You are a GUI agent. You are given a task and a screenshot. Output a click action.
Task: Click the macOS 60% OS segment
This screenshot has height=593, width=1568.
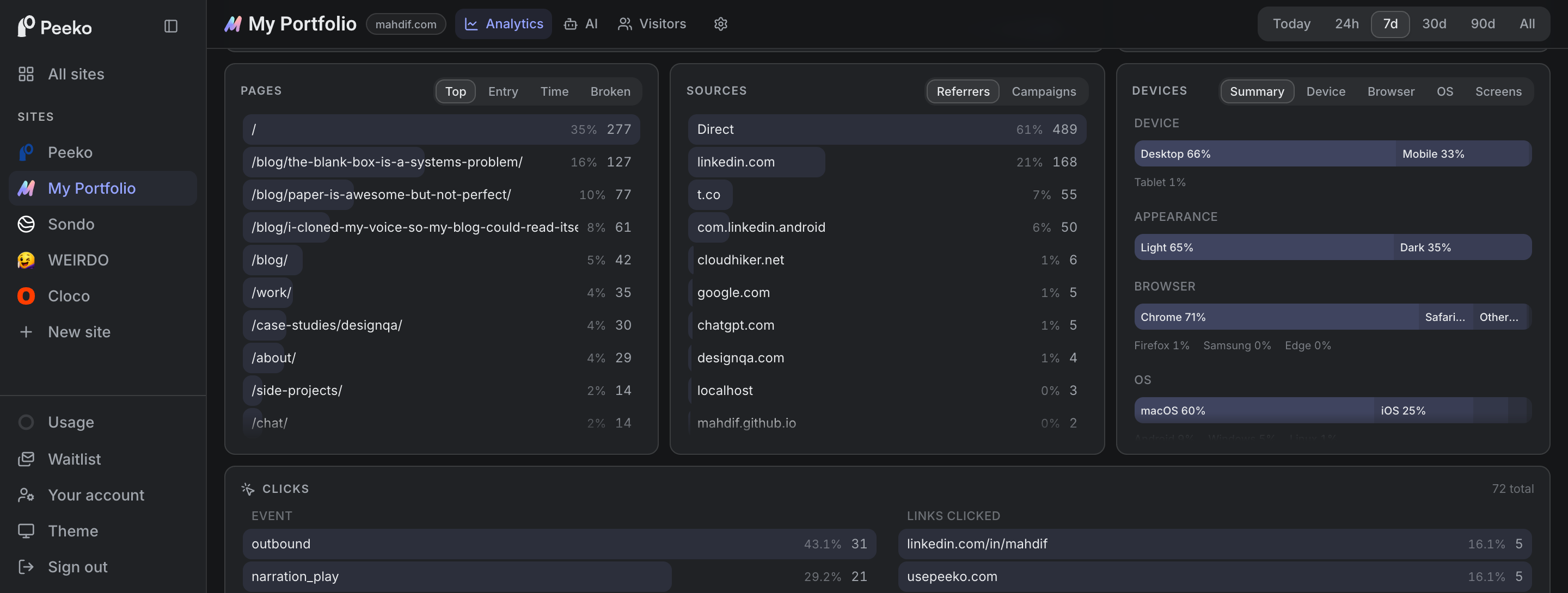[x=1254, y=410]
